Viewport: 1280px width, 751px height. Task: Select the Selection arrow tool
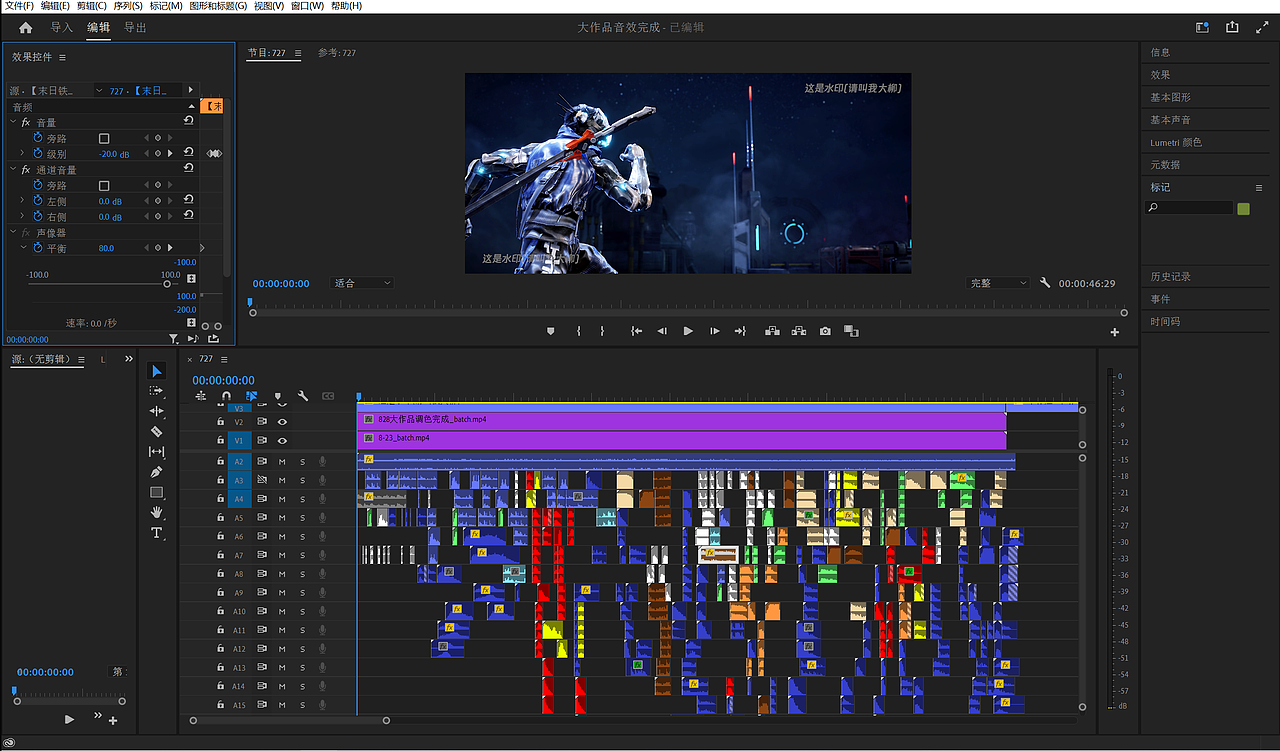click(156, 371)
